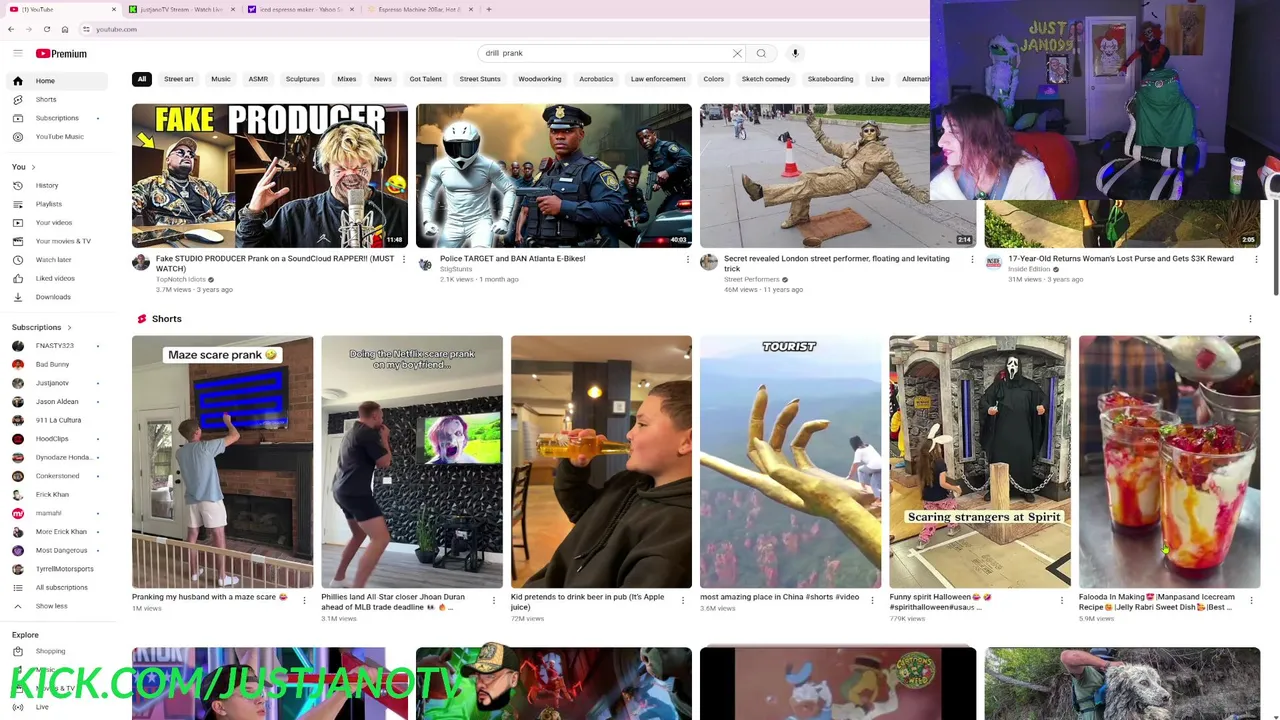
Task: Expand the Subscriptions section chevron
Action: click(x=69, y=327)
